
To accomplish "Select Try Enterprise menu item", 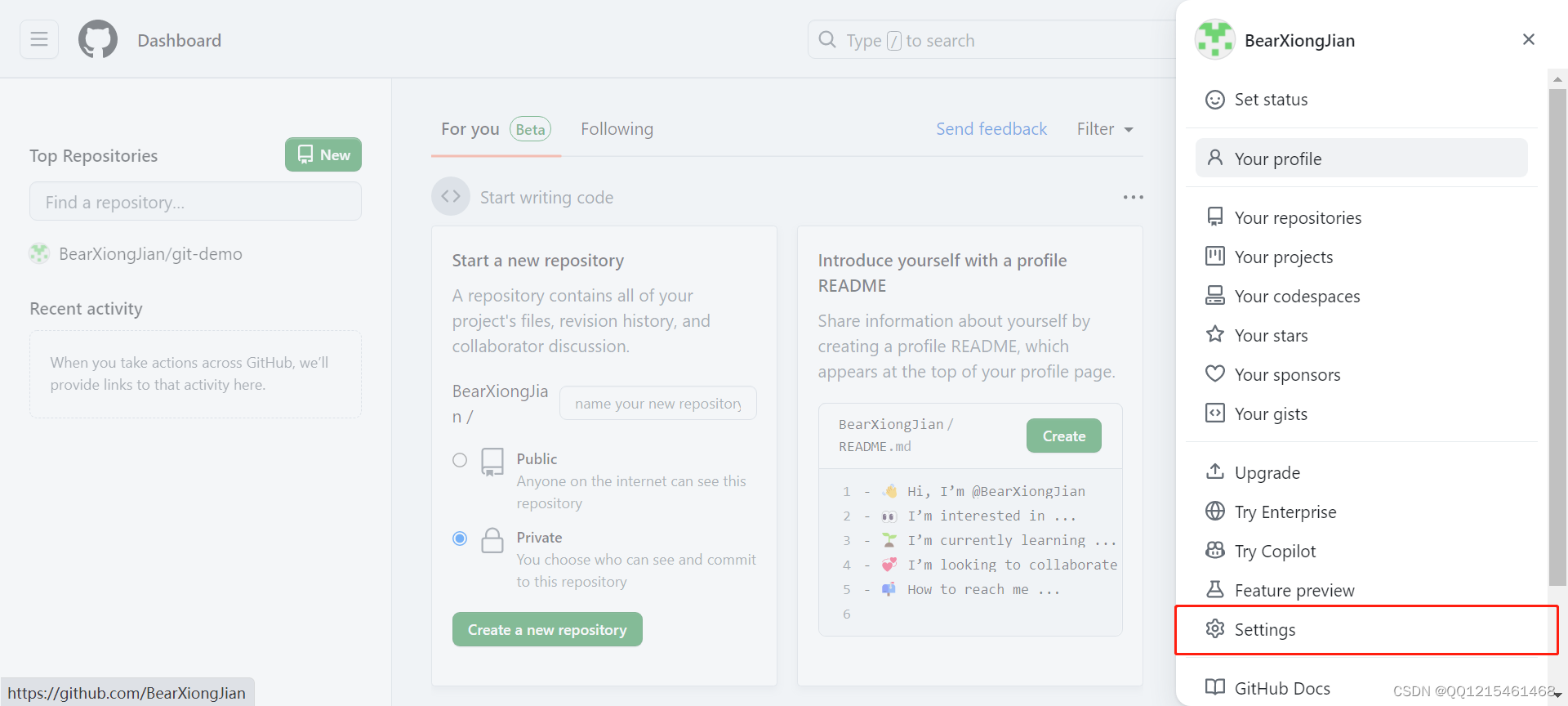I will [1361, 512].
